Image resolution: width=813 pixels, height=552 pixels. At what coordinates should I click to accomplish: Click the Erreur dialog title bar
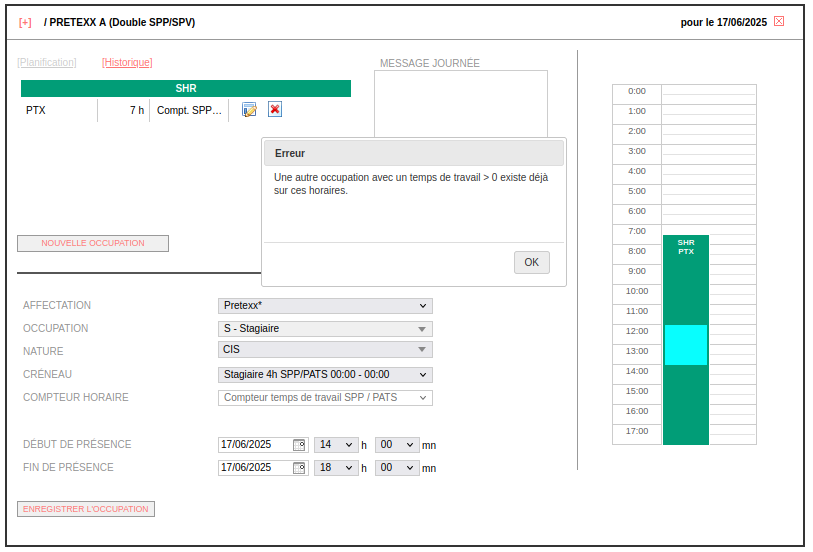click(x=414, y=153)
